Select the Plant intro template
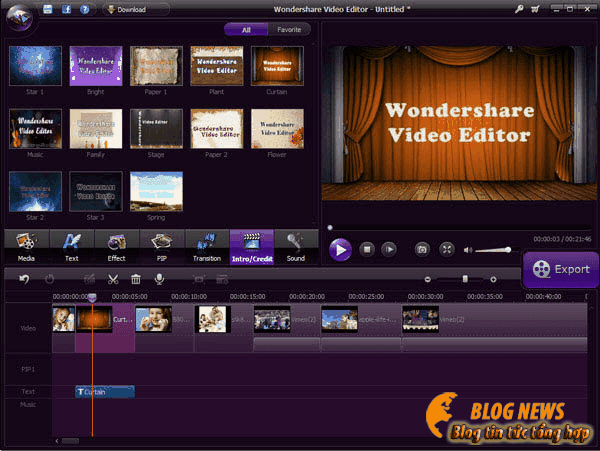This screenshot has width=600, height=451. [x=217, y=65]
